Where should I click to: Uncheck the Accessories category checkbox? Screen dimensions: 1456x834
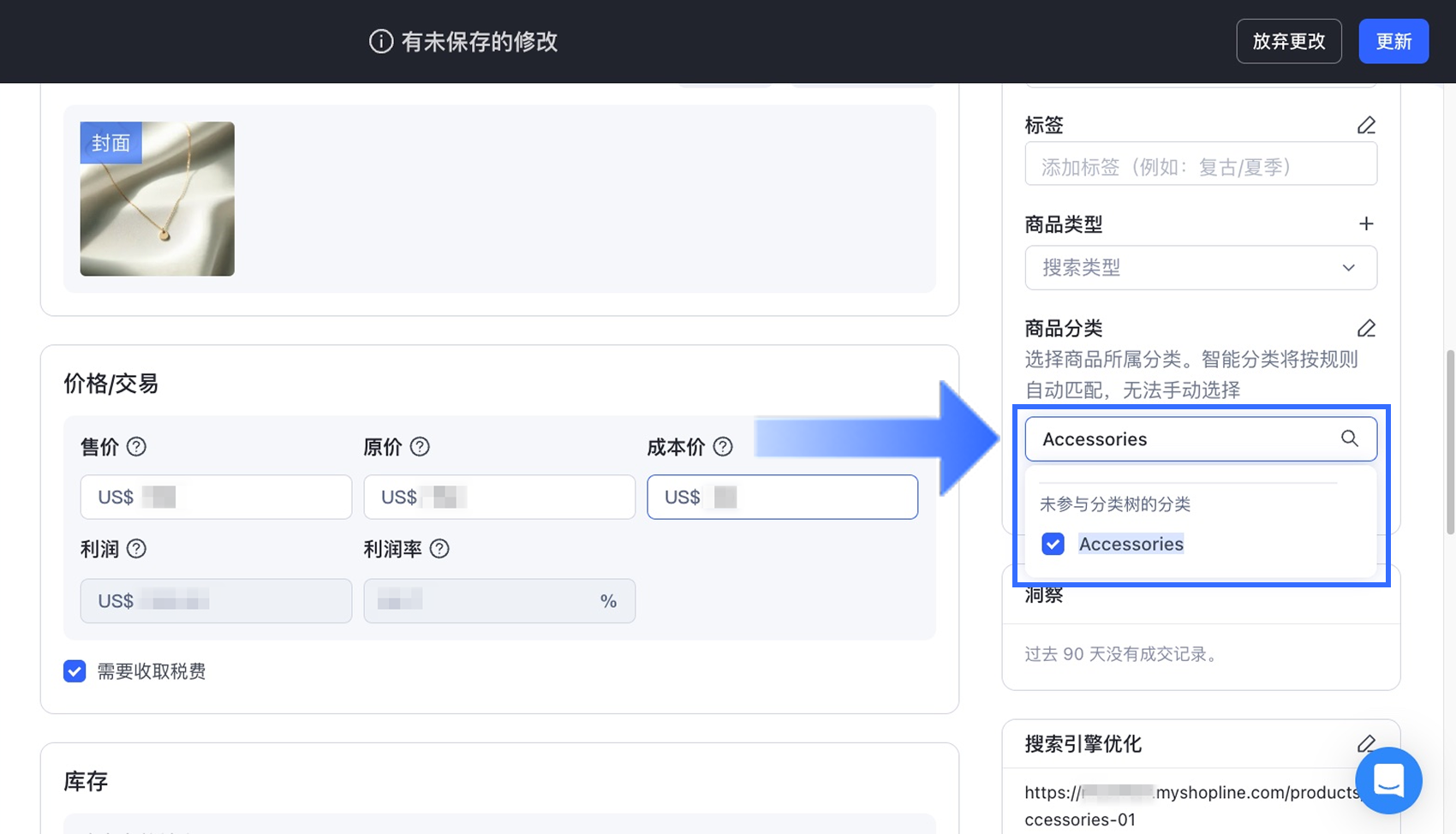pyautogui.click(x=1053, y=544)
